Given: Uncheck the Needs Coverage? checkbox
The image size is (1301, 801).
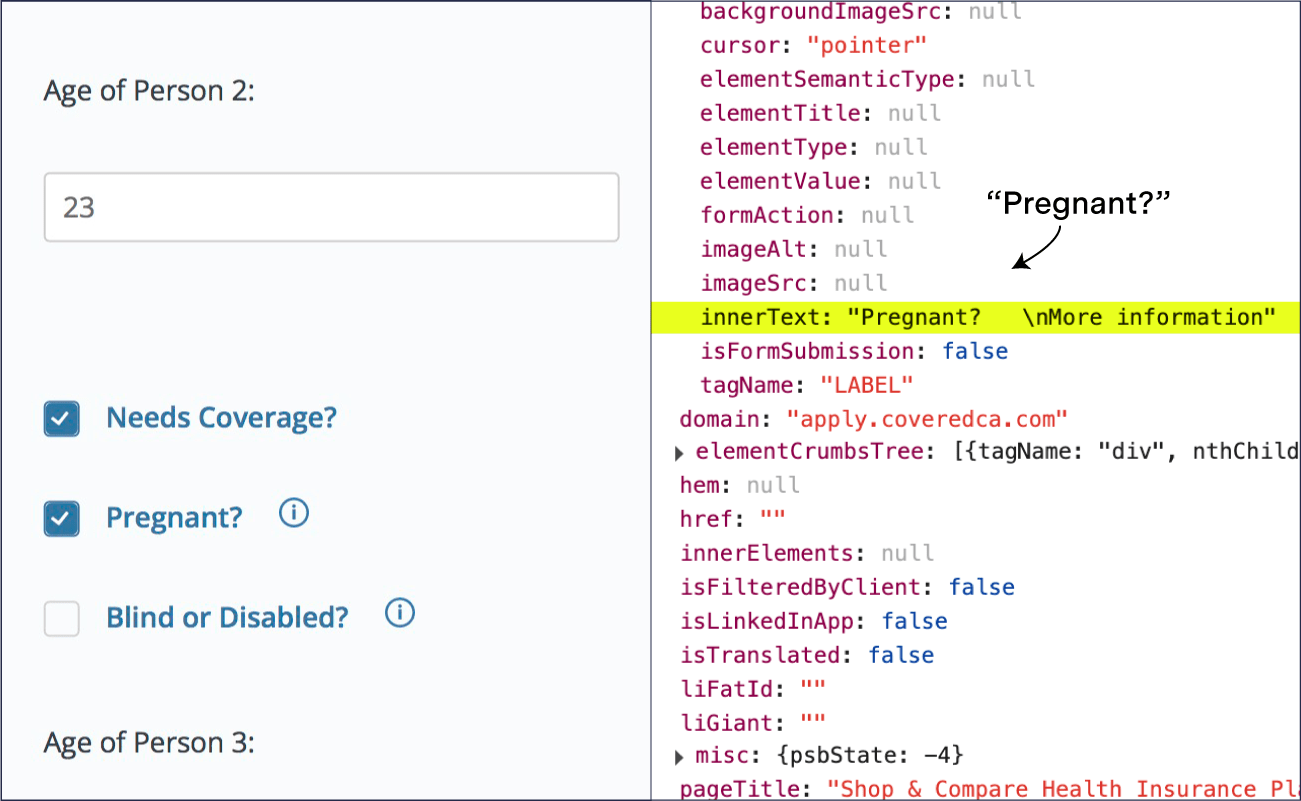Looking at the screenshot, I should point(61,418).
